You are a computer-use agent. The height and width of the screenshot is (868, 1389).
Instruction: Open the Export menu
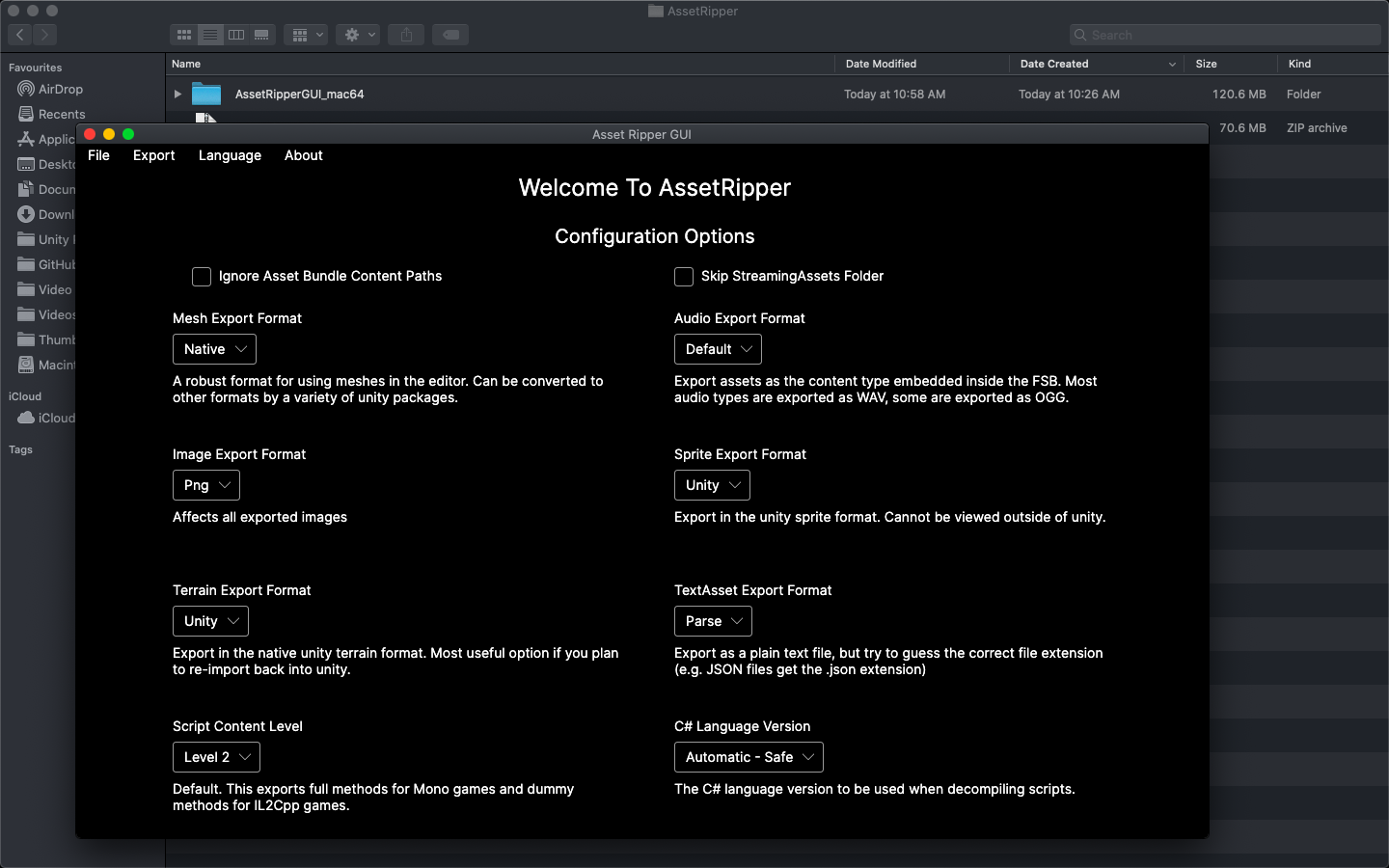154,155
